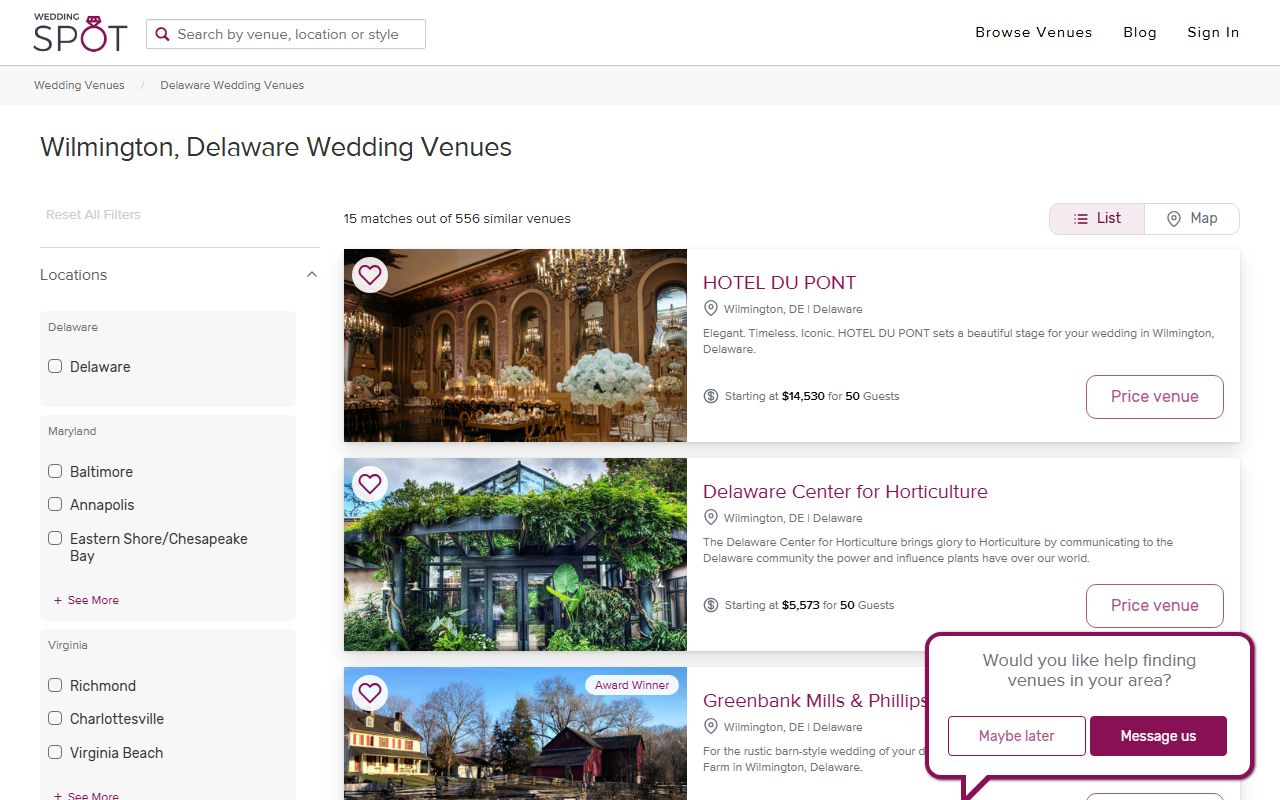Open the Wedding Spot logo homepage
1280x800 pixels.
(80, 33)
